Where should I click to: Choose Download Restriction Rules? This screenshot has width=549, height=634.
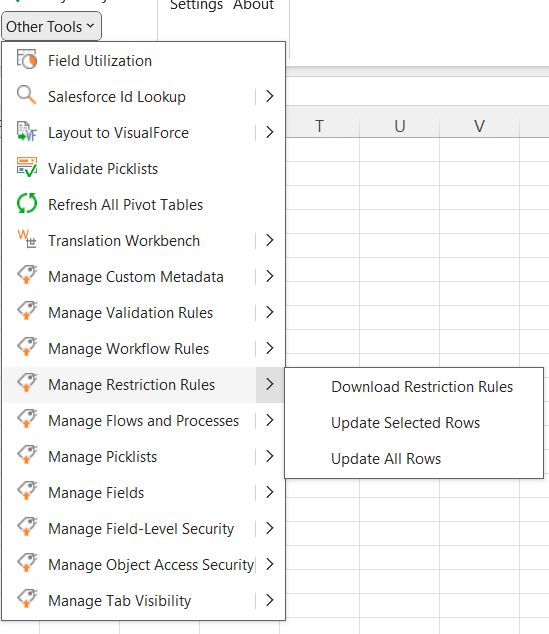[414, 387]
